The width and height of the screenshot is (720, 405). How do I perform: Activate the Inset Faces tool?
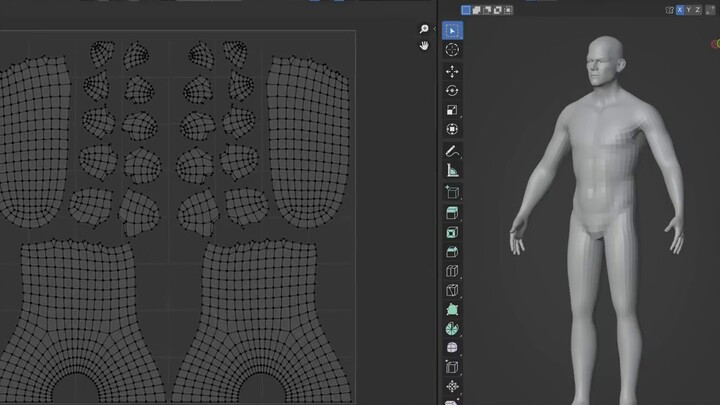point(452,232)
